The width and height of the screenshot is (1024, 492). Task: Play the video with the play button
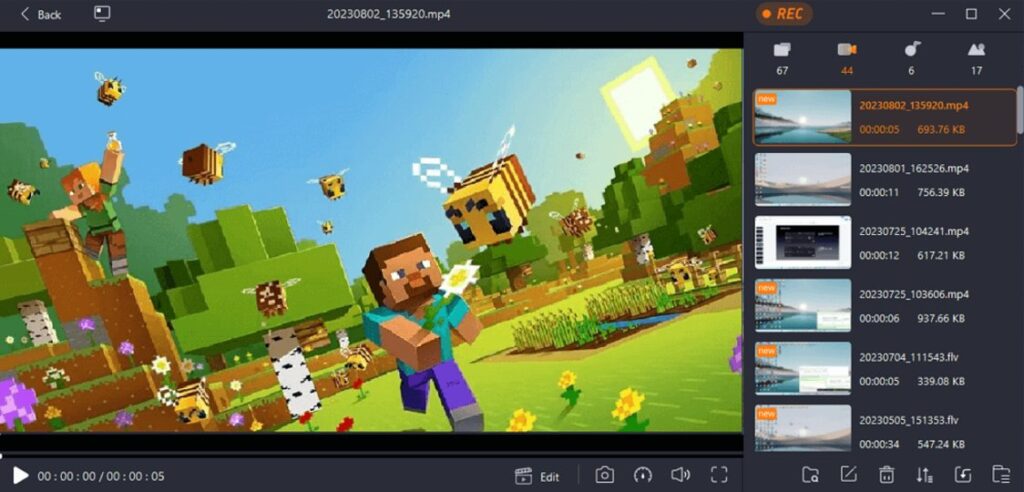click(20, 475)
